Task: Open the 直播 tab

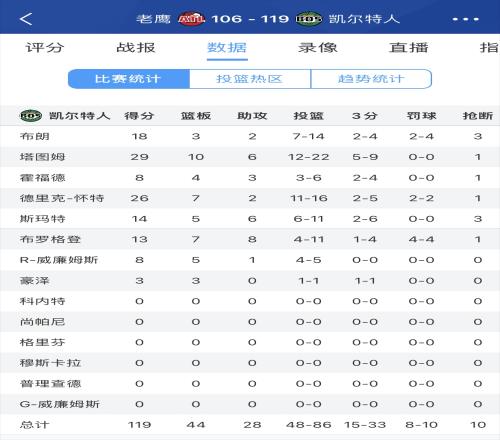Action: [409, 47]
